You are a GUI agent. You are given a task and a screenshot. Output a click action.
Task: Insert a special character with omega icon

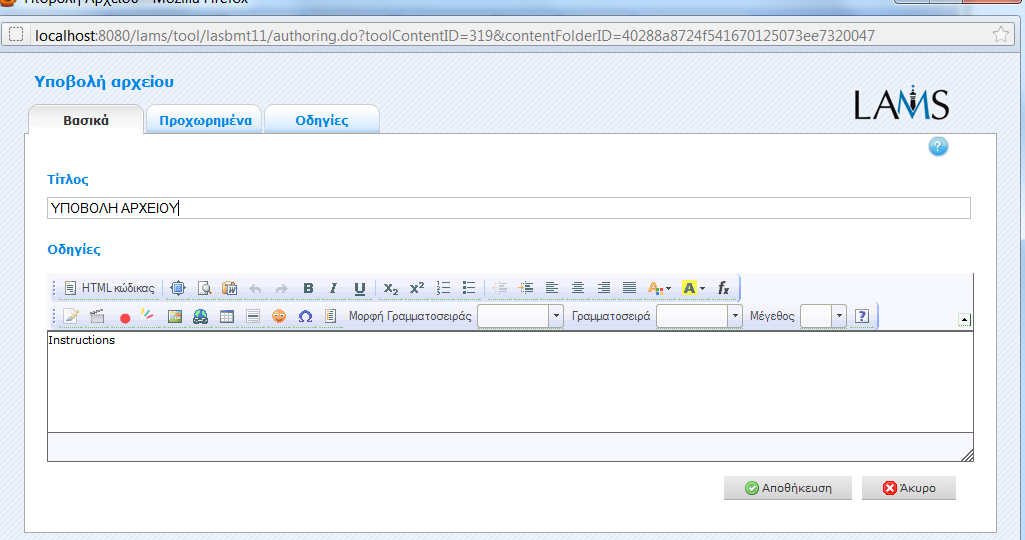coord(305,316)
